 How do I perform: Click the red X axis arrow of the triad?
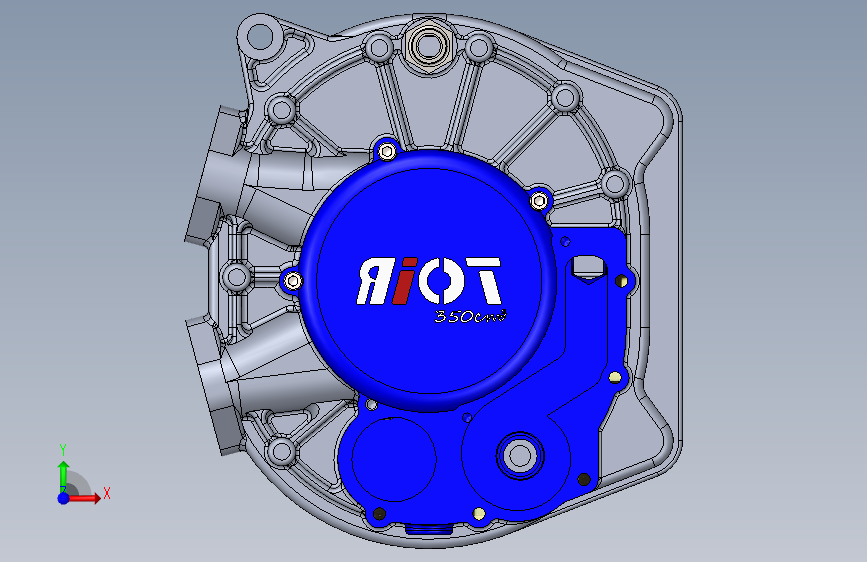tap(84, 498)
